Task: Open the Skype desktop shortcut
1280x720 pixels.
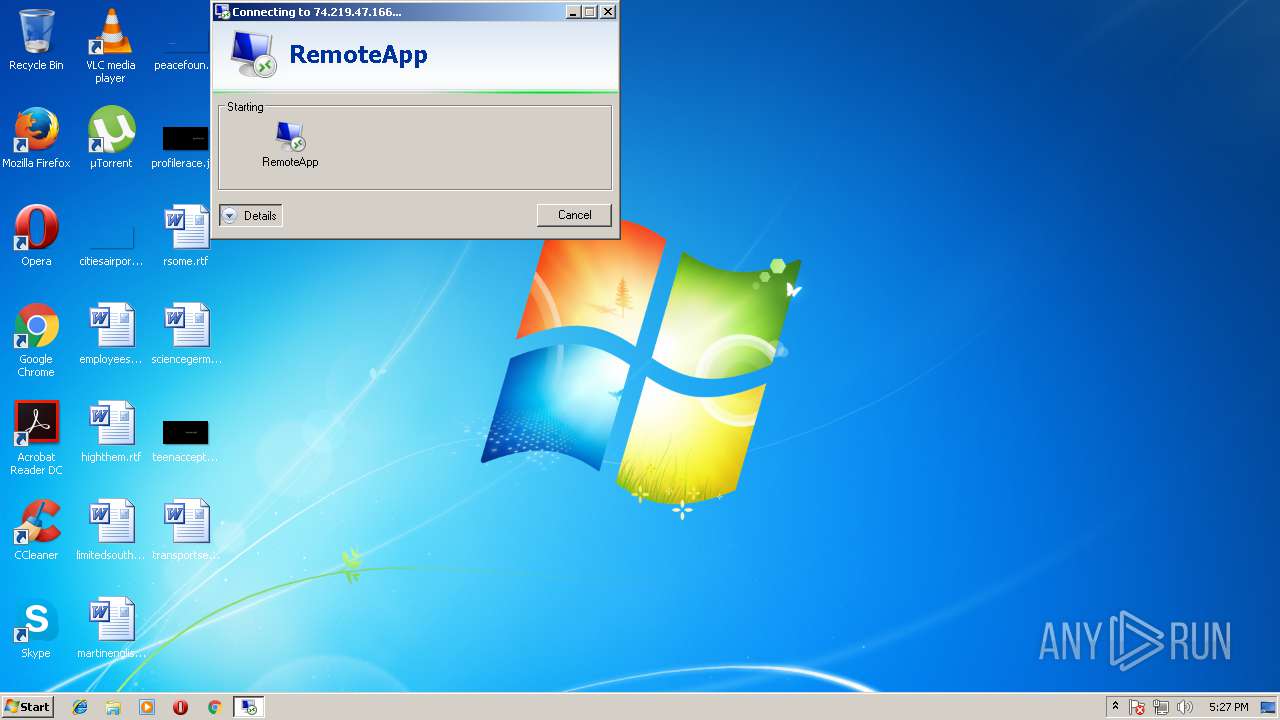Action: (x=36, y=628)
